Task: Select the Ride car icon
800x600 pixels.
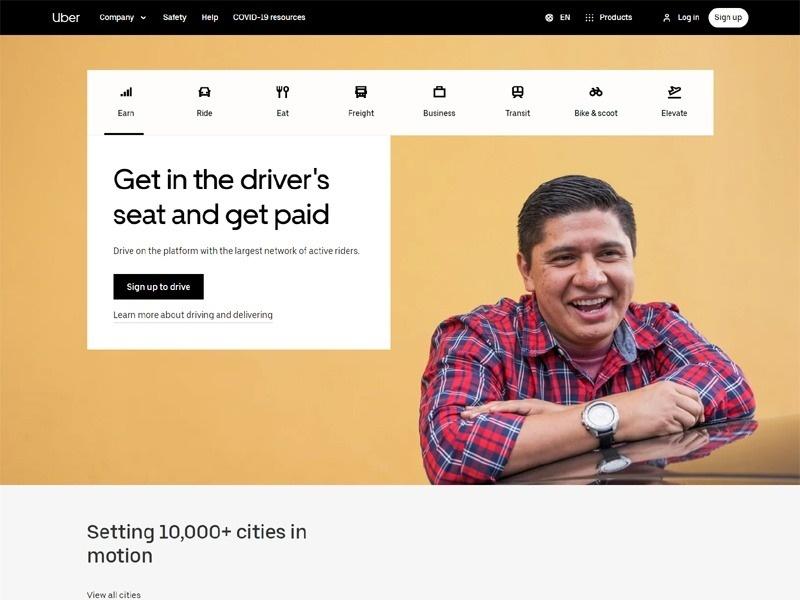Action: tap(204, 92)
